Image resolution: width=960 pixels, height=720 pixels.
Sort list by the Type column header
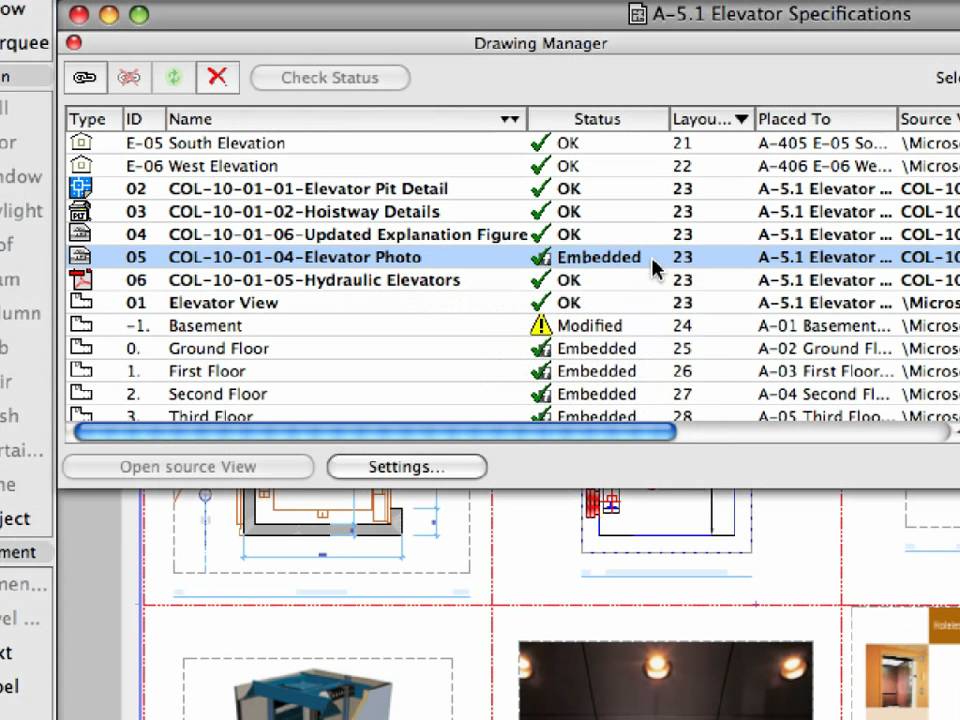(94, 119)
